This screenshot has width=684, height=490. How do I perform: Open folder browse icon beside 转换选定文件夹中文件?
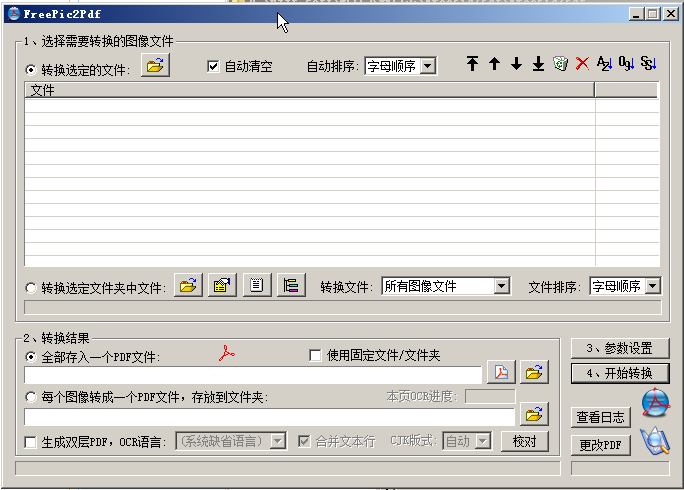[x=188, y=285]
